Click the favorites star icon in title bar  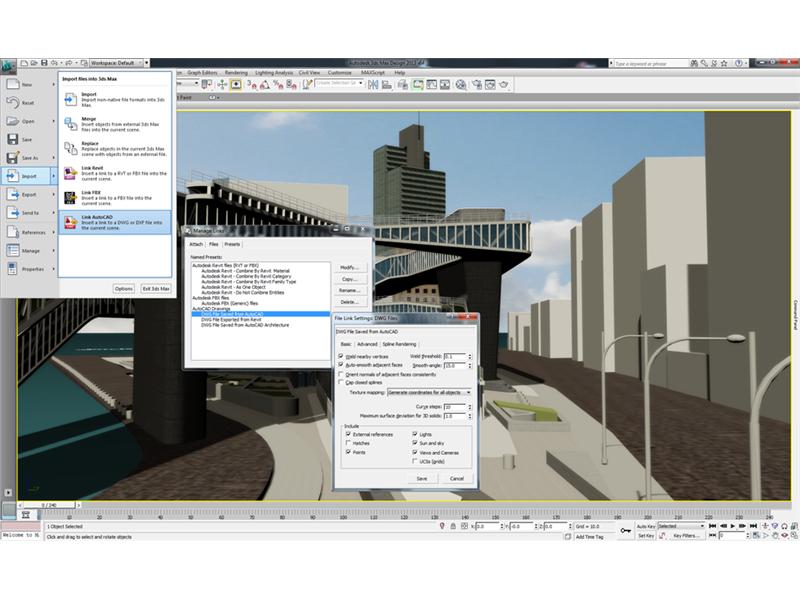(x=724, y=63)
